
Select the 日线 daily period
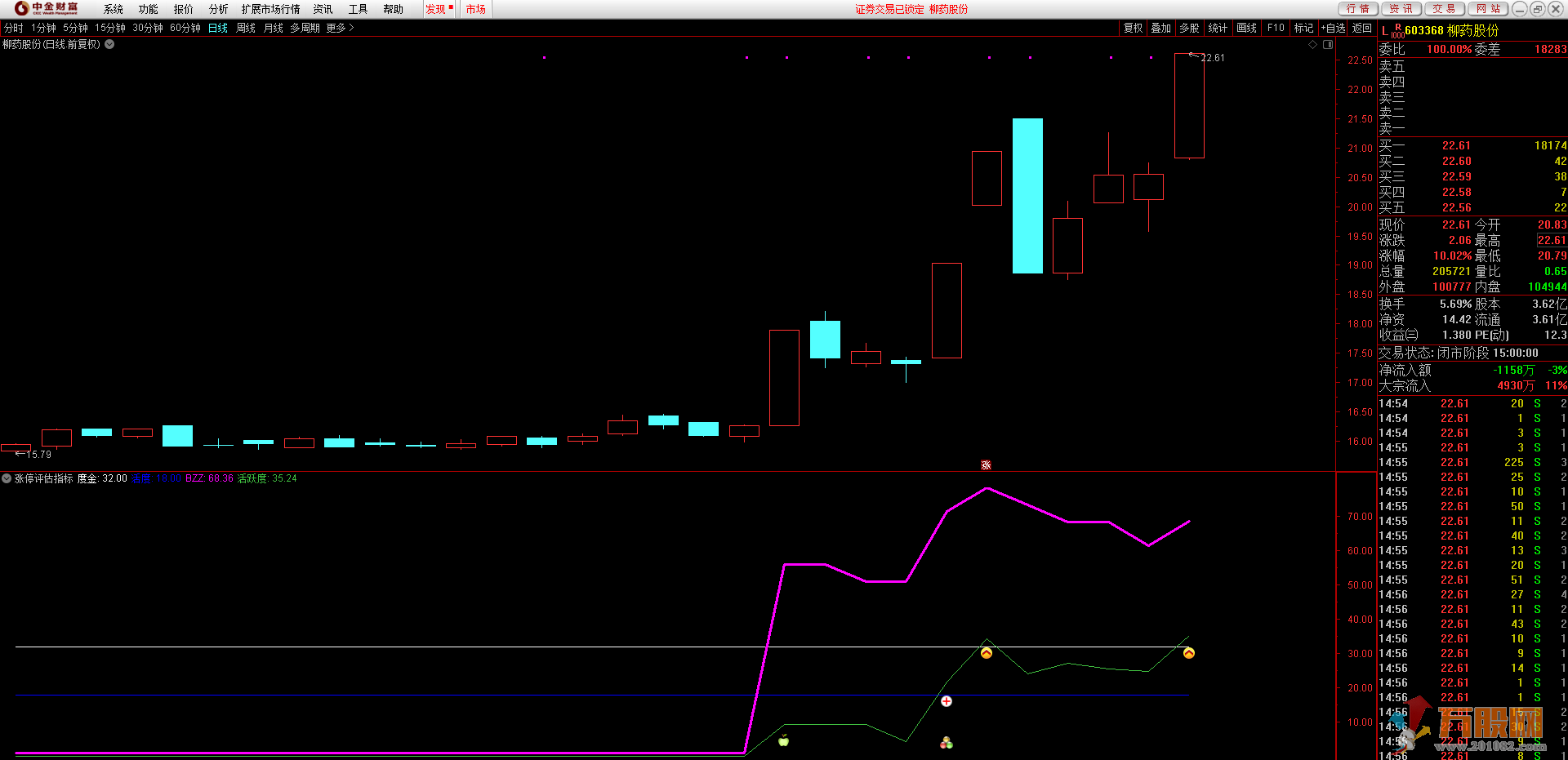[218, 28]
